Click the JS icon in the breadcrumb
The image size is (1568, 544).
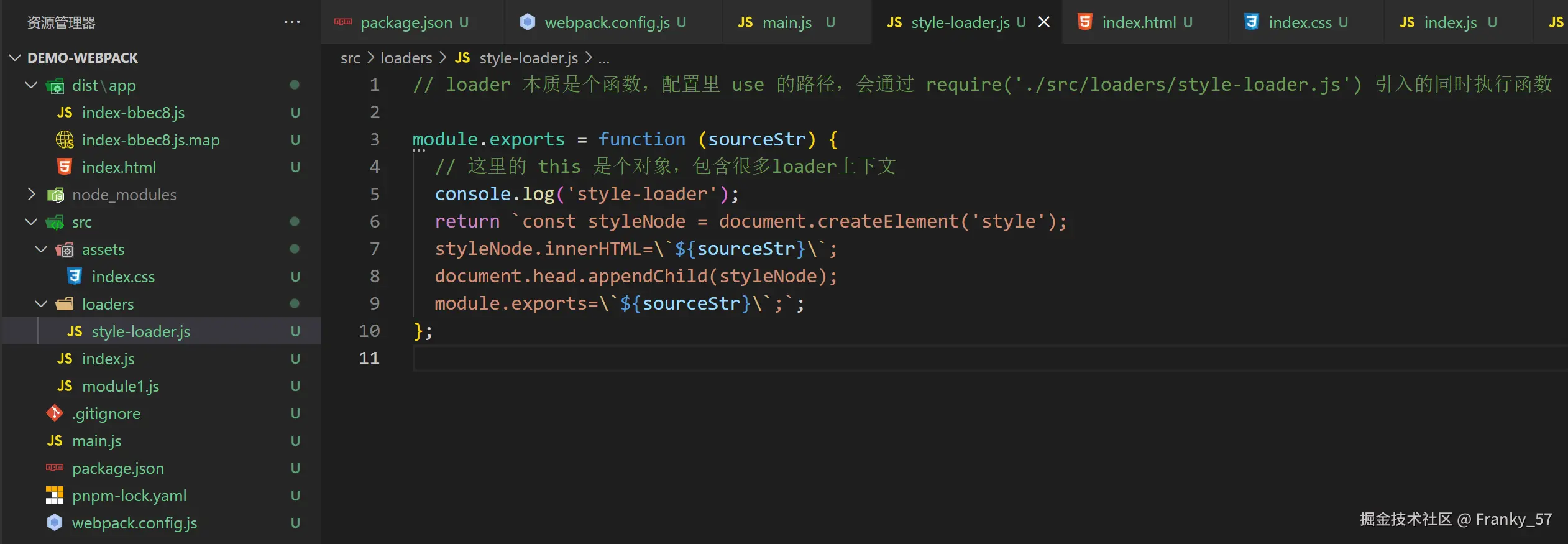(x=462, y=58)
